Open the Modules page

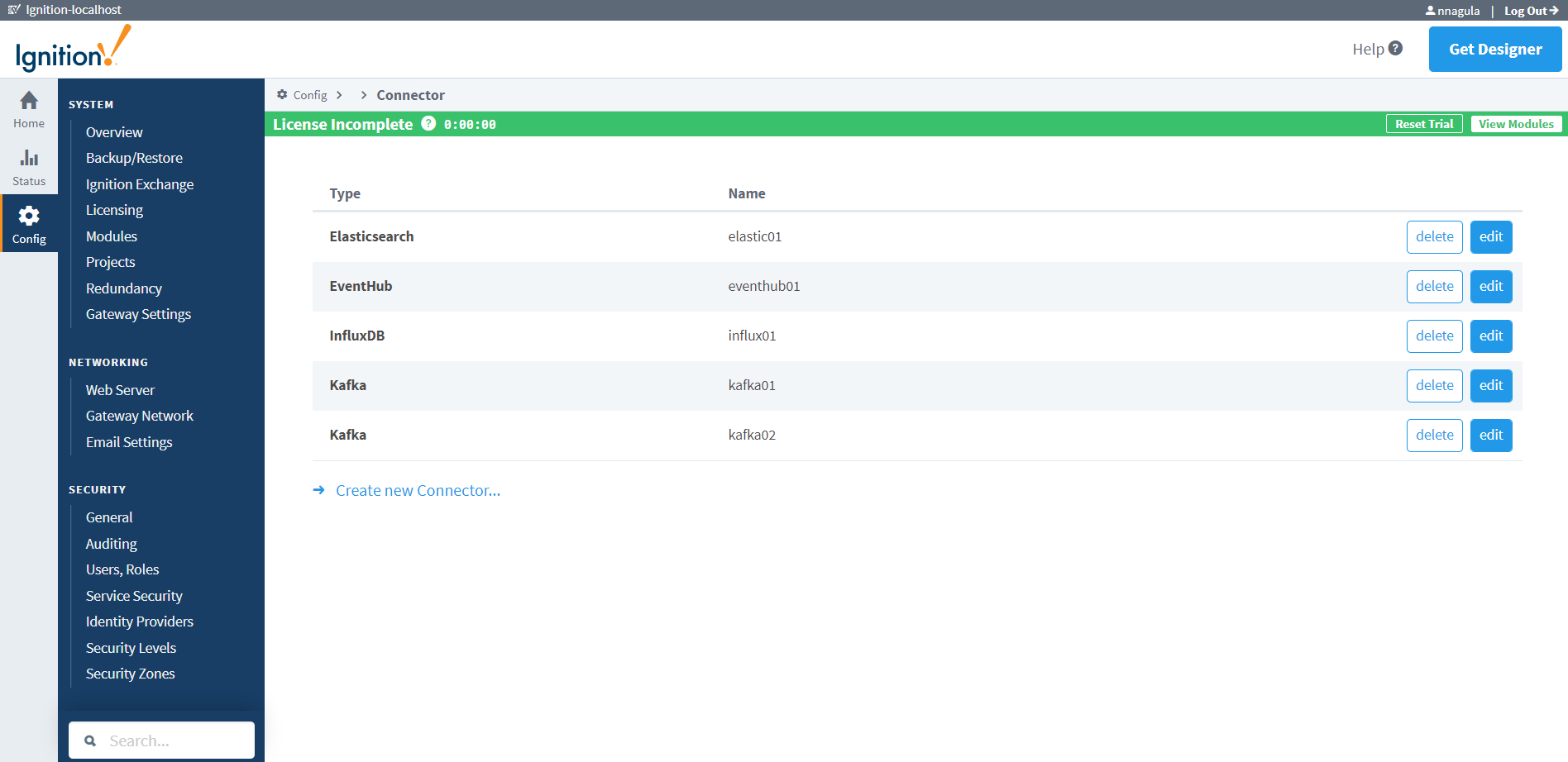coord(112,236)
